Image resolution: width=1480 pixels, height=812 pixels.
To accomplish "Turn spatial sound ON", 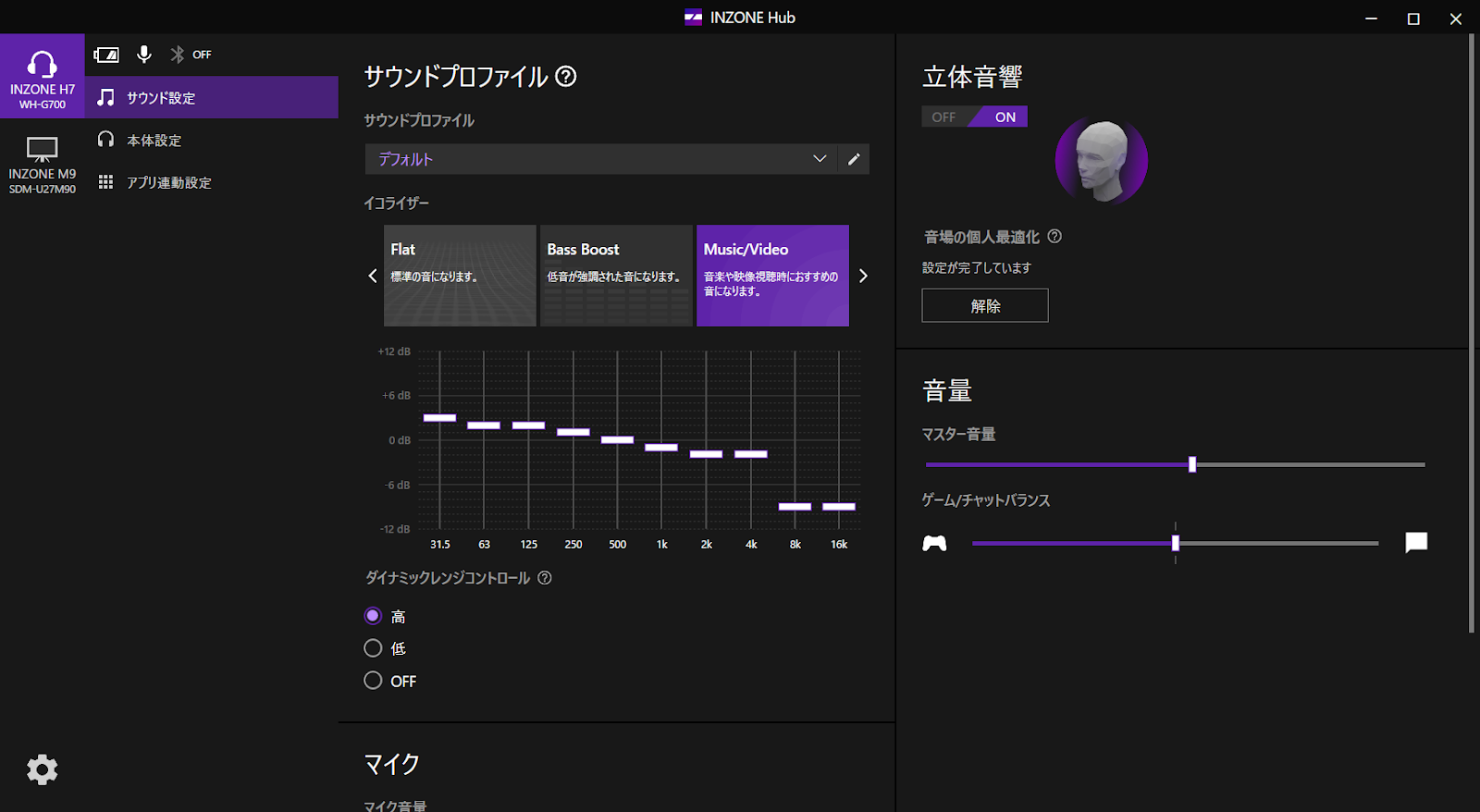I will [x=1005, y=117].
